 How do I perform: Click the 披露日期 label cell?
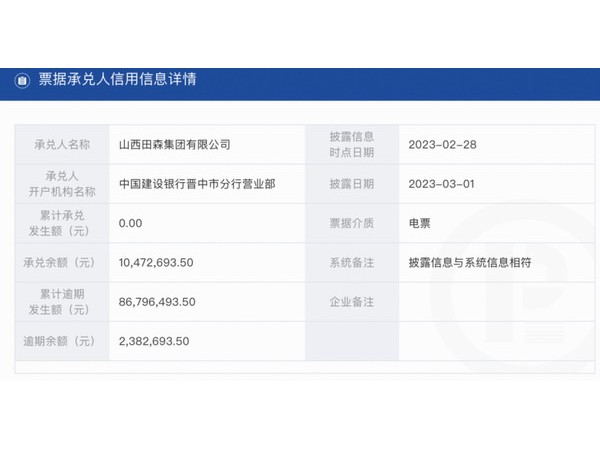[x=351, y=184]
